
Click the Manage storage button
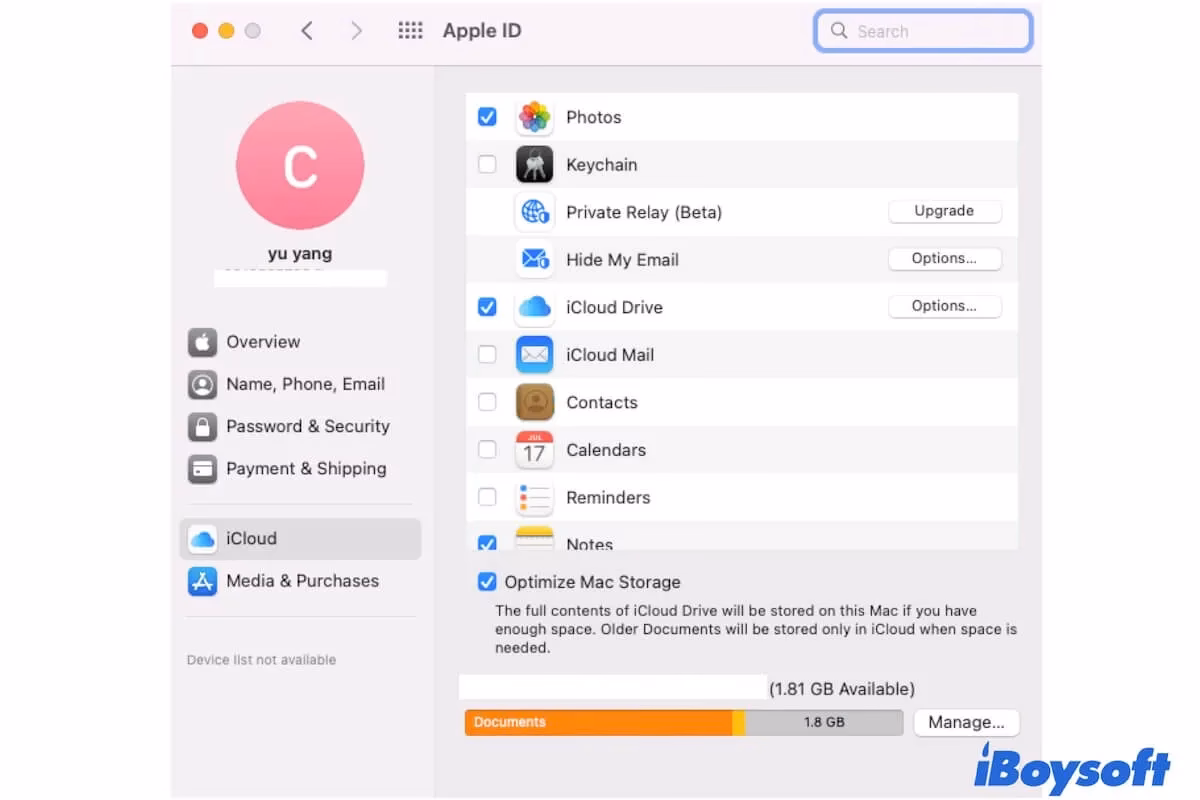tap(966, 721)
